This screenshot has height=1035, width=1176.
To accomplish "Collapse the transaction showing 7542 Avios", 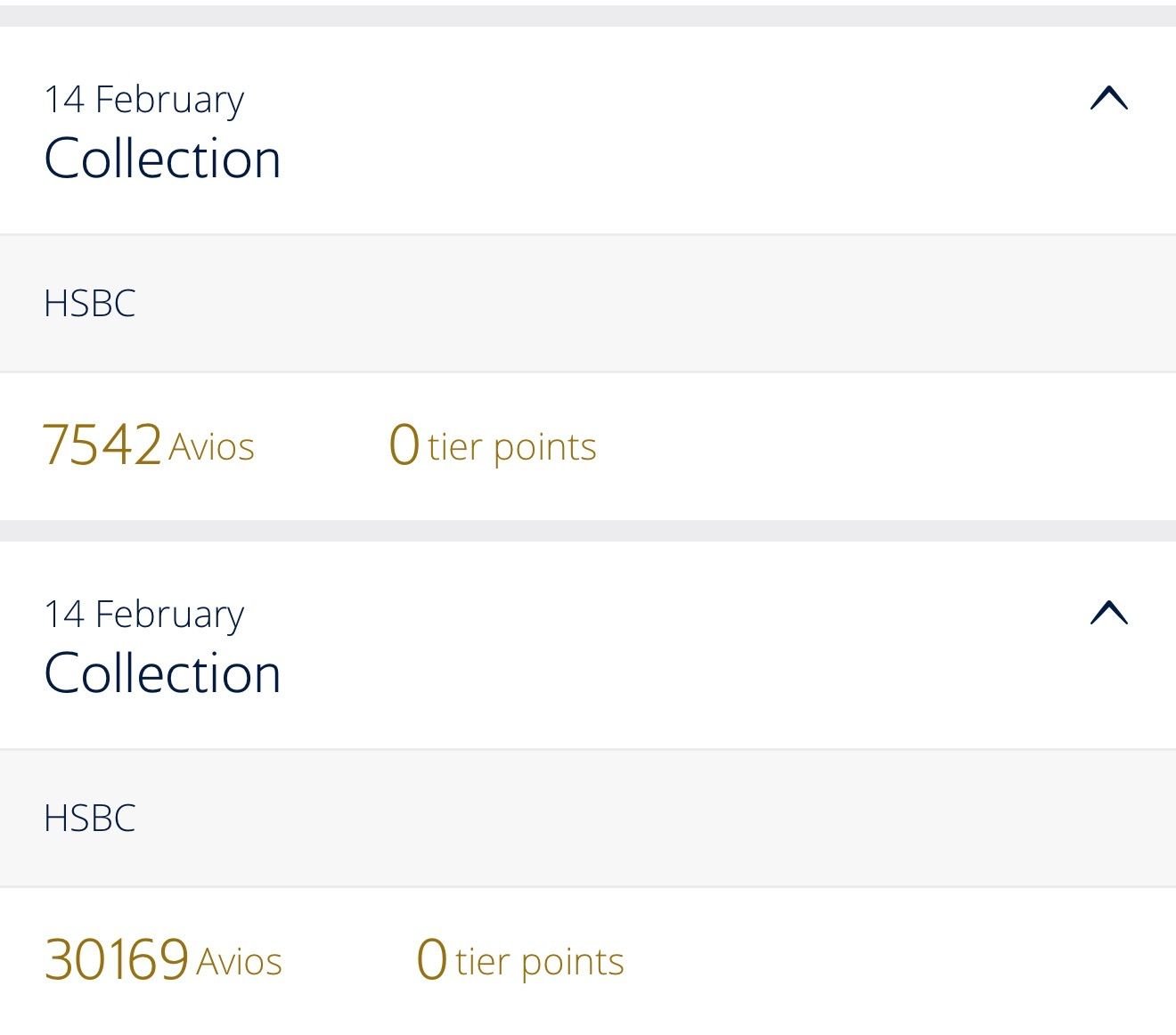I will (1108, 98).
